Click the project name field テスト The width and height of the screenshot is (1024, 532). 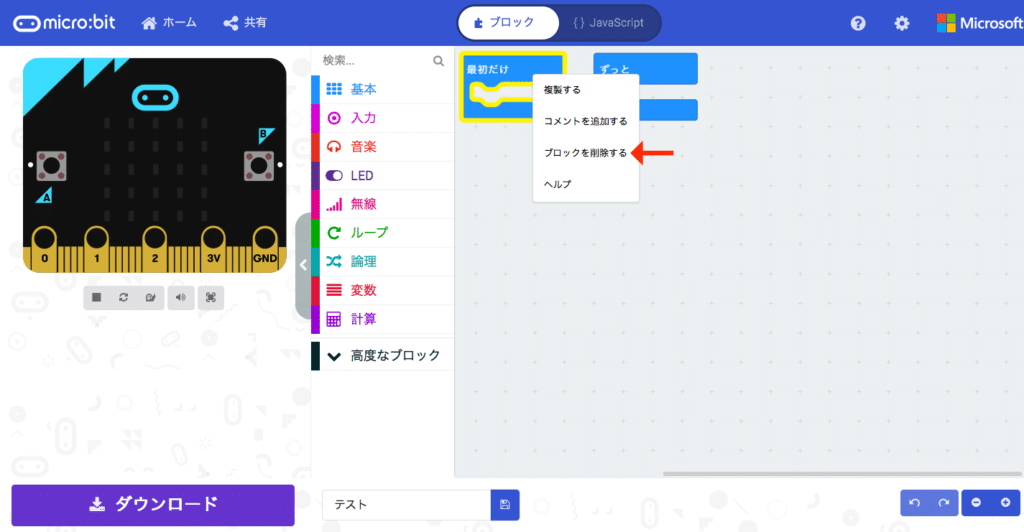coord(406,505)
